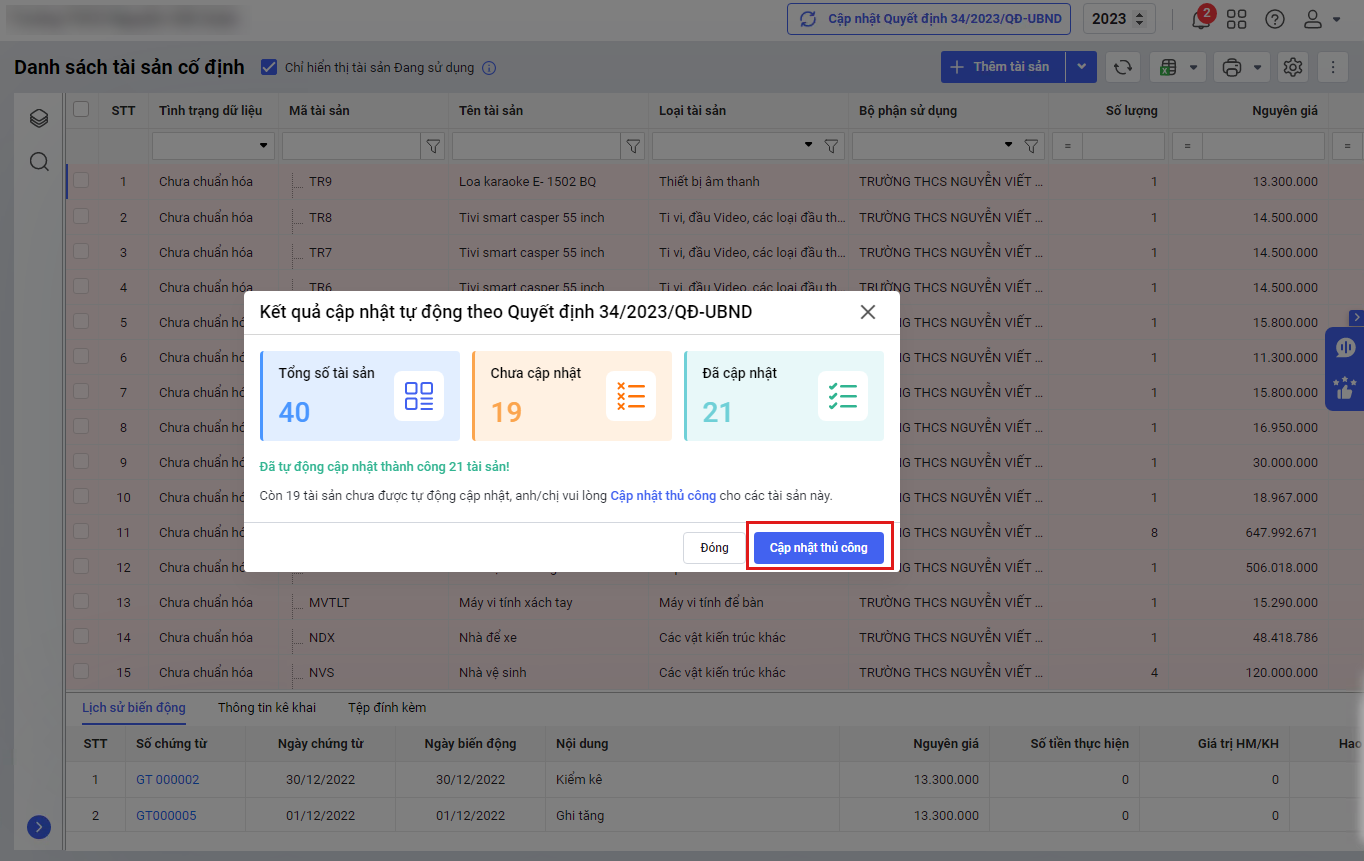Click the search icon in left sidebar
1364x861 pixels.
(39, 162)
